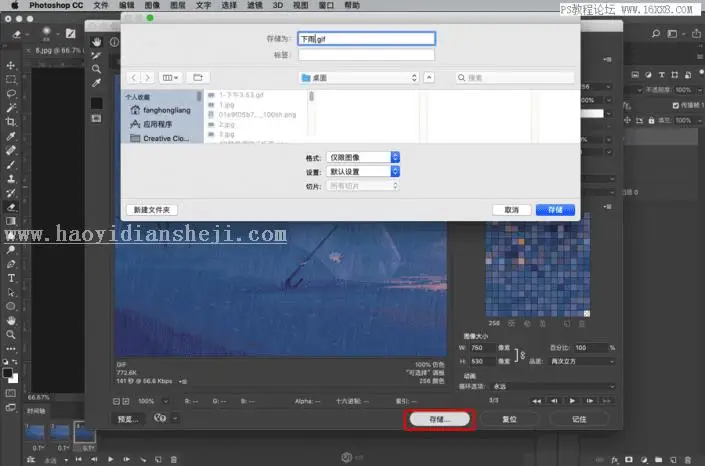Click the zoom out minus box under preview
Image resolution: width=705 pixels, height=466 pixels.
pos(116,401)
